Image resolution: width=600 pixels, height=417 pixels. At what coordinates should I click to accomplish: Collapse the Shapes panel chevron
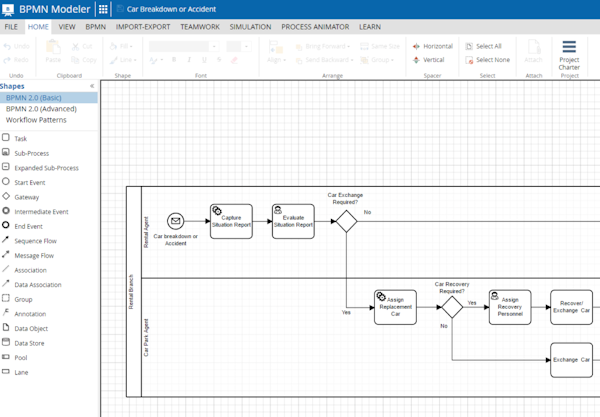coord(92,86)
